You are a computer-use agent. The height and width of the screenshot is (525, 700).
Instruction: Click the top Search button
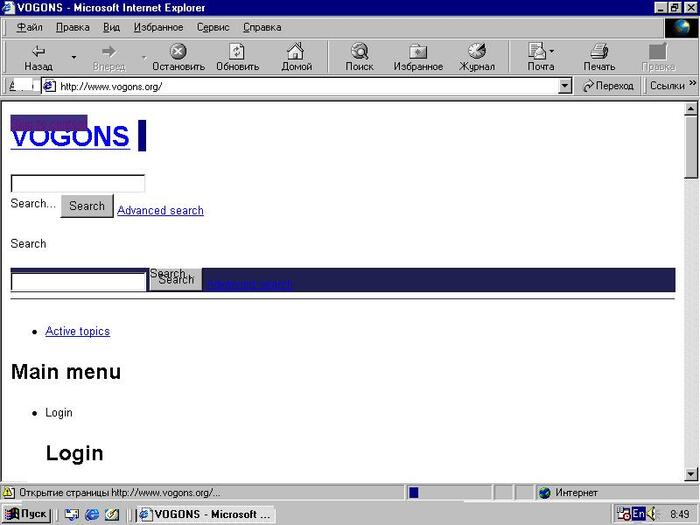[87, 206]
